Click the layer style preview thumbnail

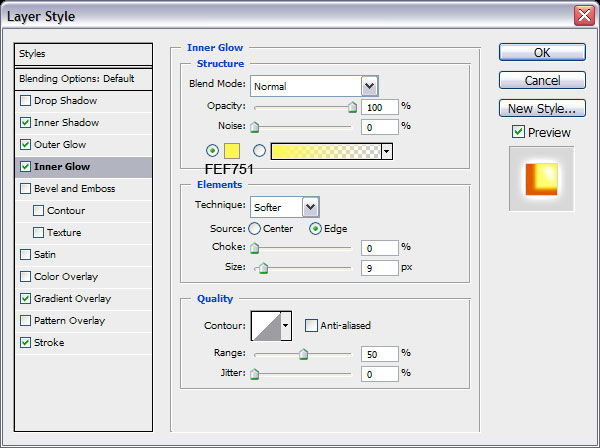coord(541,178)
